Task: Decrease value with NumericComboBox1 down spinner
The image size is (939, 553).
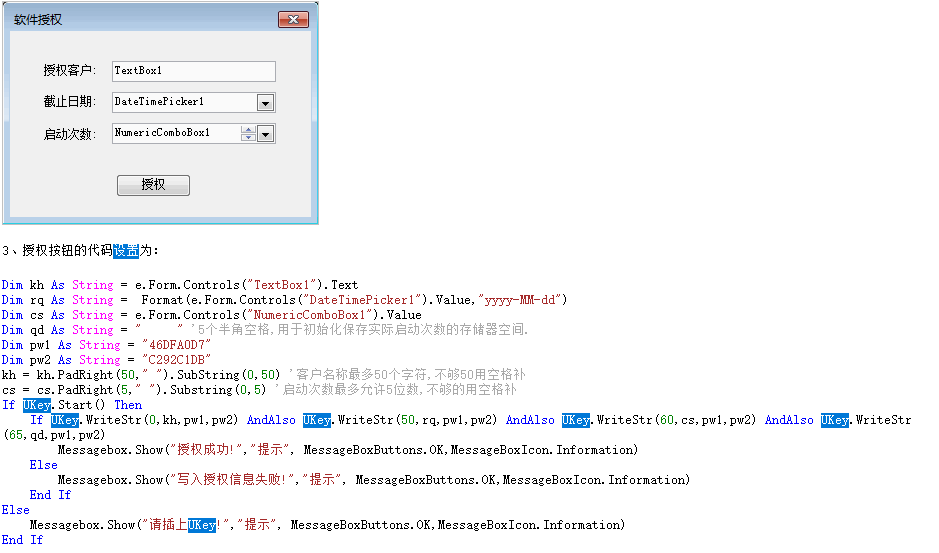Action: pyautogui.click(x=248, y=138)
